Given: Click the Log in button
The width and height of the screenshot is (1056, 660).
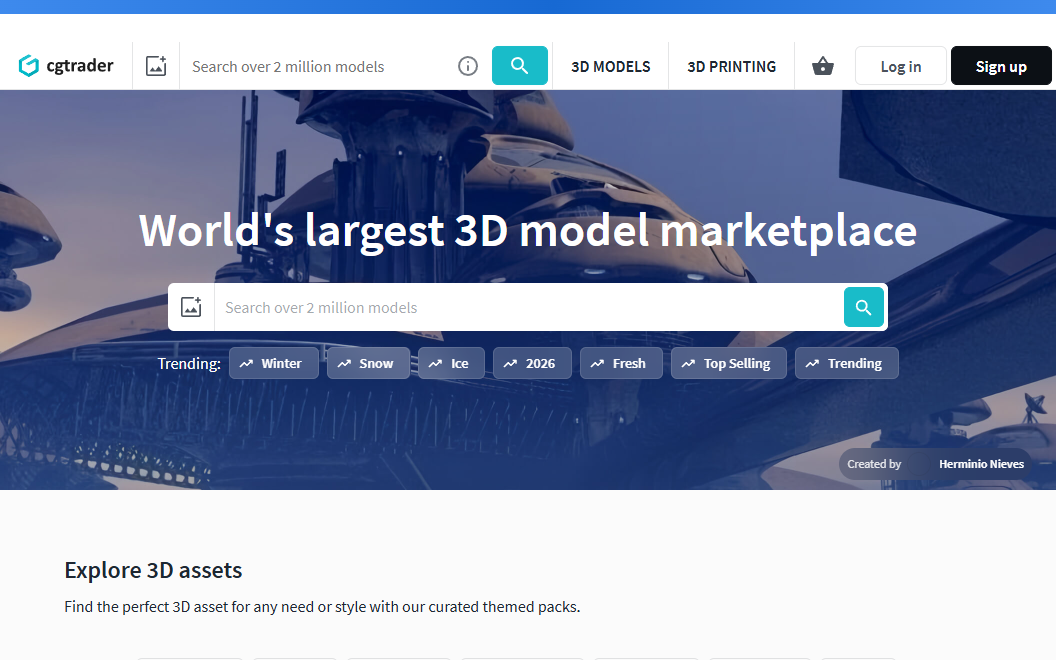Looking at the screenshot, I should coord(900,66).
